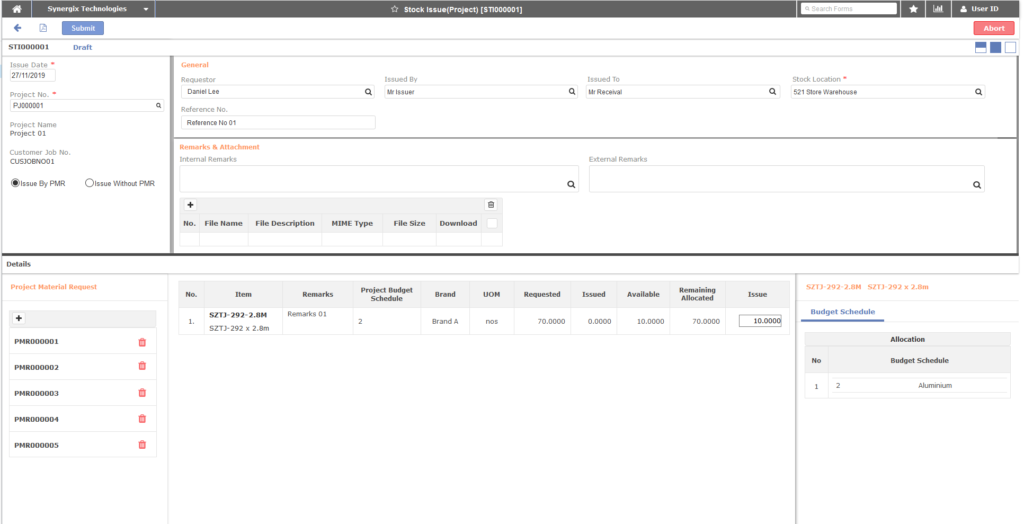Select Issue Without PMR option
Image resolution: width=1024 pixels, height=524 pixels.
(90, 184)
